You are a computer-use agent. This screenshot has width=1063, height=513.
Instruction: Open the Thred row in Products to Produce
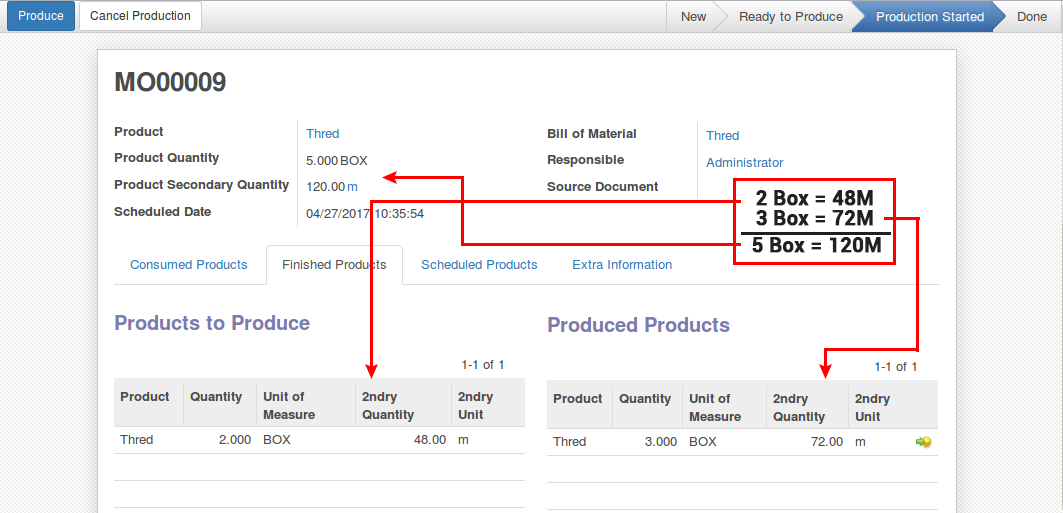pos(137,440)
